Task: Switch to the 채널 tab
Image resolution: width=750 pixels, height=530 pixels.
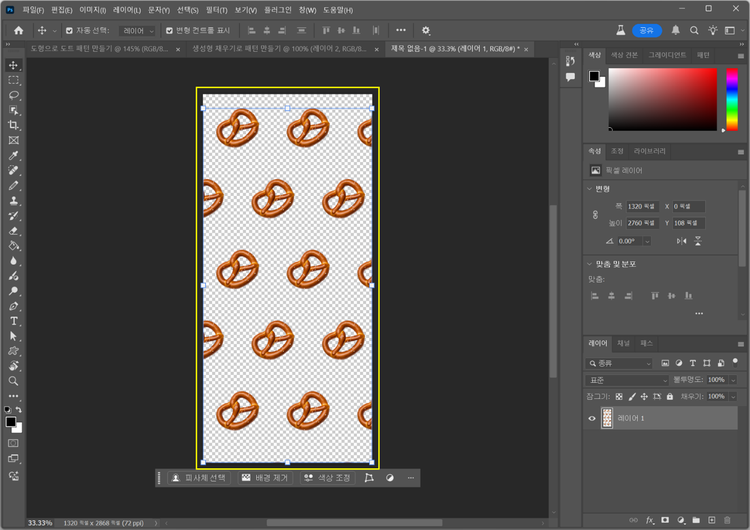Action: coord(623,343)
